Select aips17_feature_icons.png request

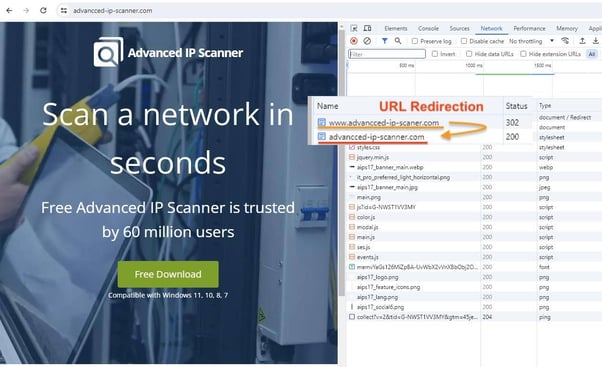point(388,287)
